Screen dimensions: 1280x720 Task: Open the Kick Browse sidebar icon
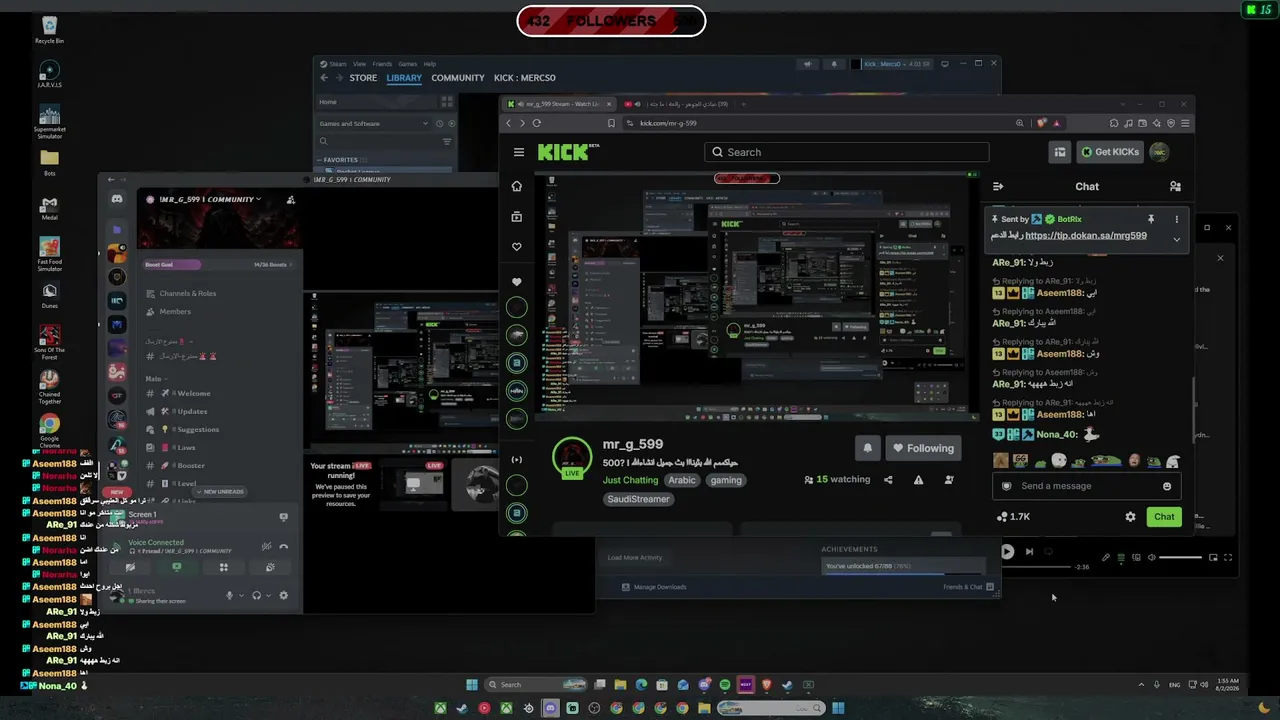click(516, 216)
